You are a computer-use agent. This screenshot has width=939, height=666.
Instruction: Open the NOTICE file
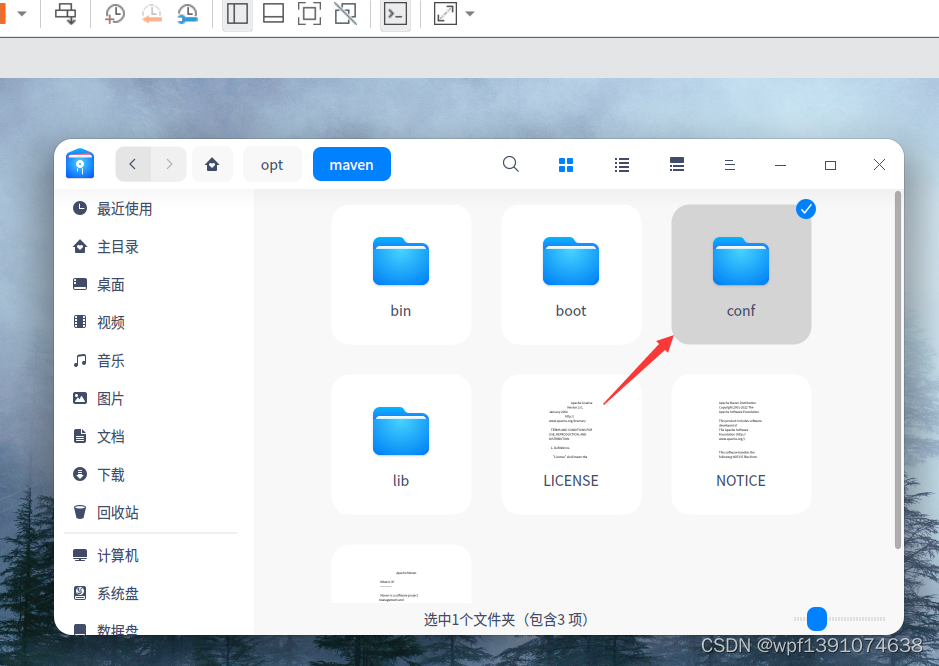click(741, 444)
